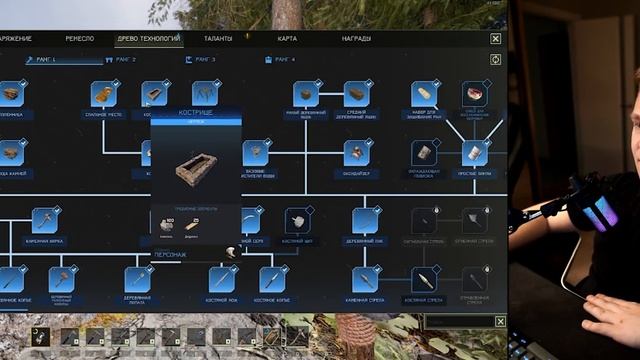This screenshot has width=640, height=360.
Task: Select the Деревянная лопата shovel node
Action: (138, 280)
